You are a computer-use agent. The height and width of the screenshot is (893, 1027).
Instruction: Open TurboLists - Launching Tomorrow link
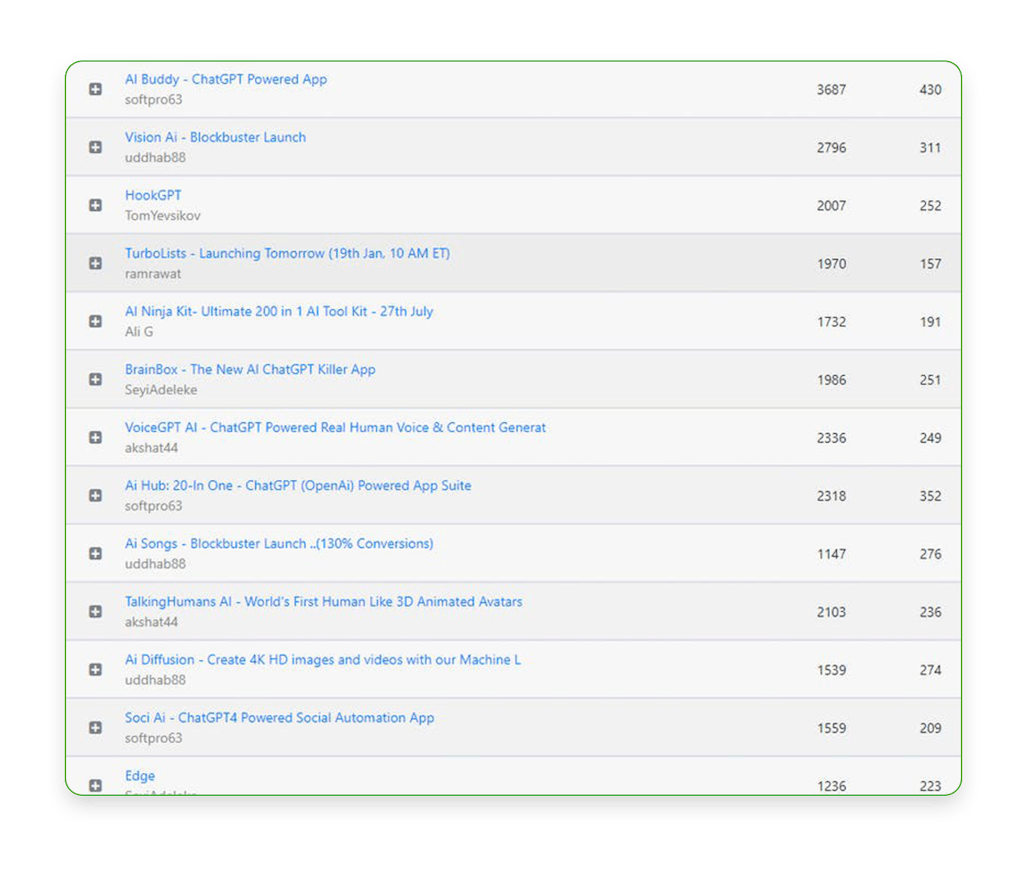(x=287, y=253)
